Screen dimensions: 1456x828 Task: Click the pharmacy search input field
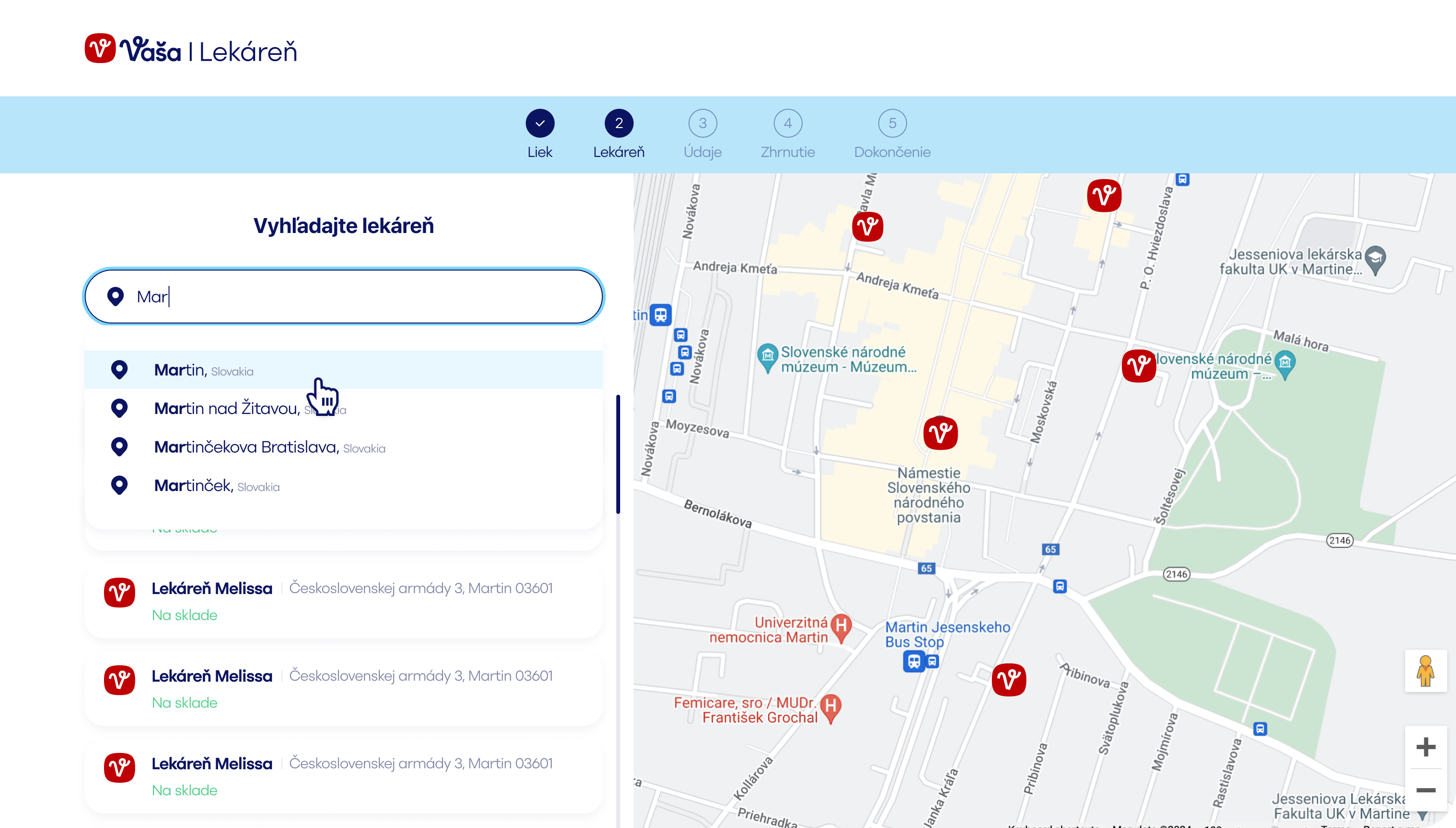343,296
